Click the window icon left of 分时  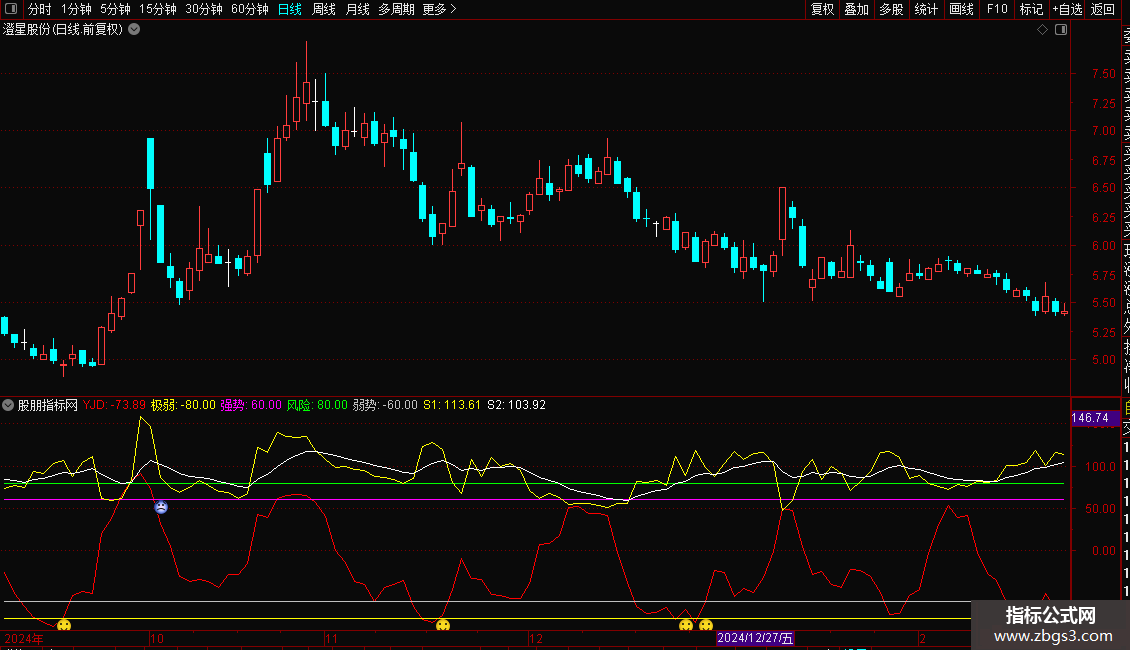tap(11, 9)
